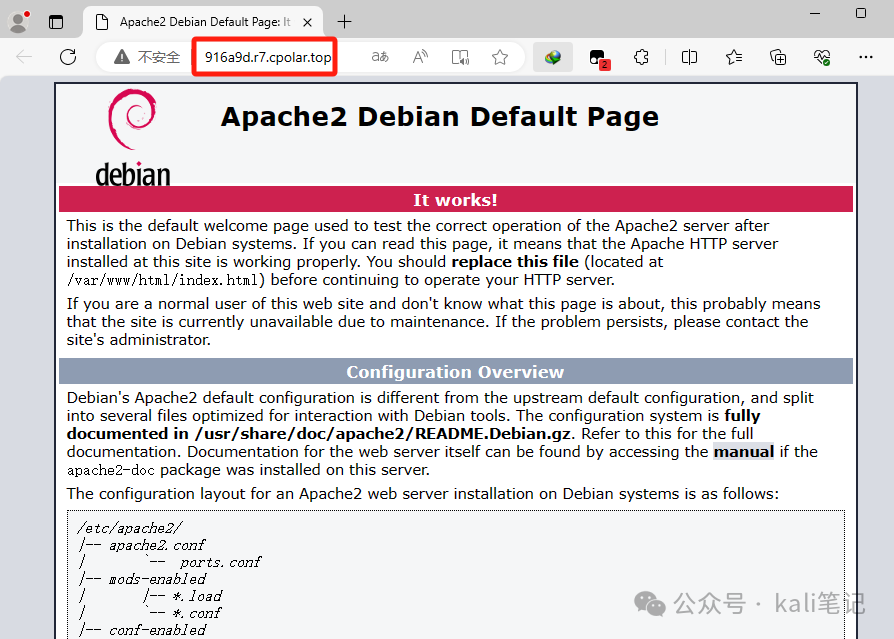This screenshot has height=639, width=894.
Task: Click the Configuration Overview header
Action: 456,372
